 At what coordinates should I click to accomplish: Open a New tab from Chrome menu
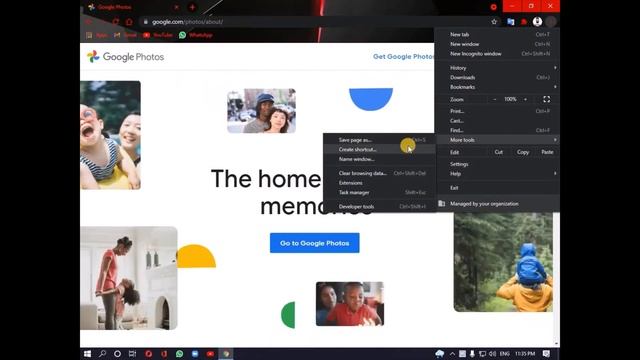point(498,35)
